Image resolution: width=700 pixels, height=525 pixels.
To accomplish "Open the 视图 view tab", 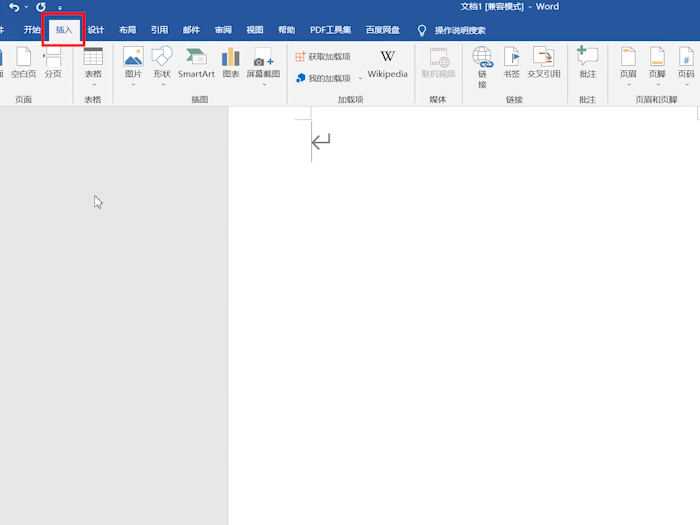I will 255,30.
